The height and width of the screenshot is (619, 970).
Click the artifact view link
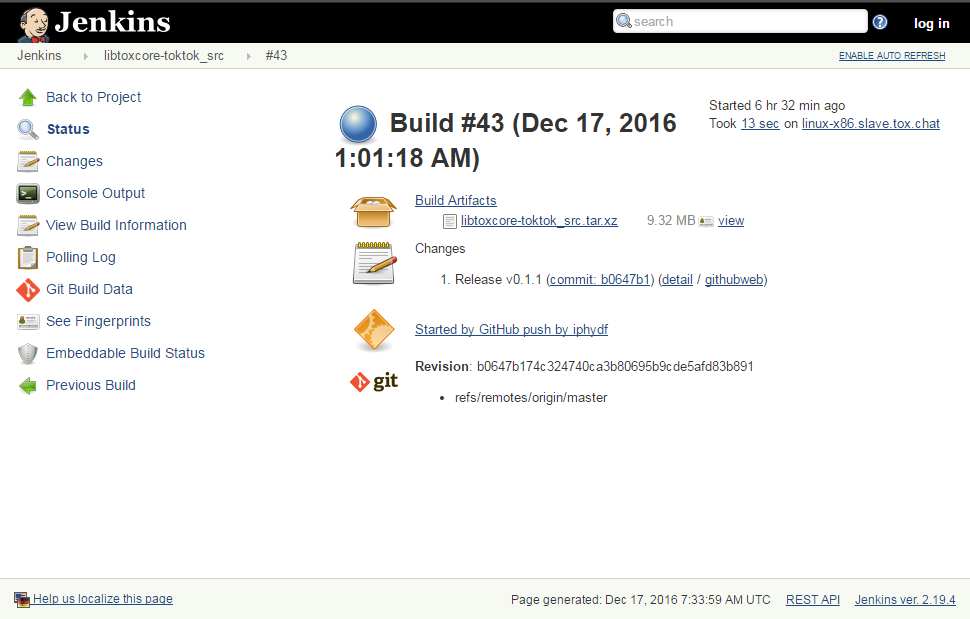point(731,221)
